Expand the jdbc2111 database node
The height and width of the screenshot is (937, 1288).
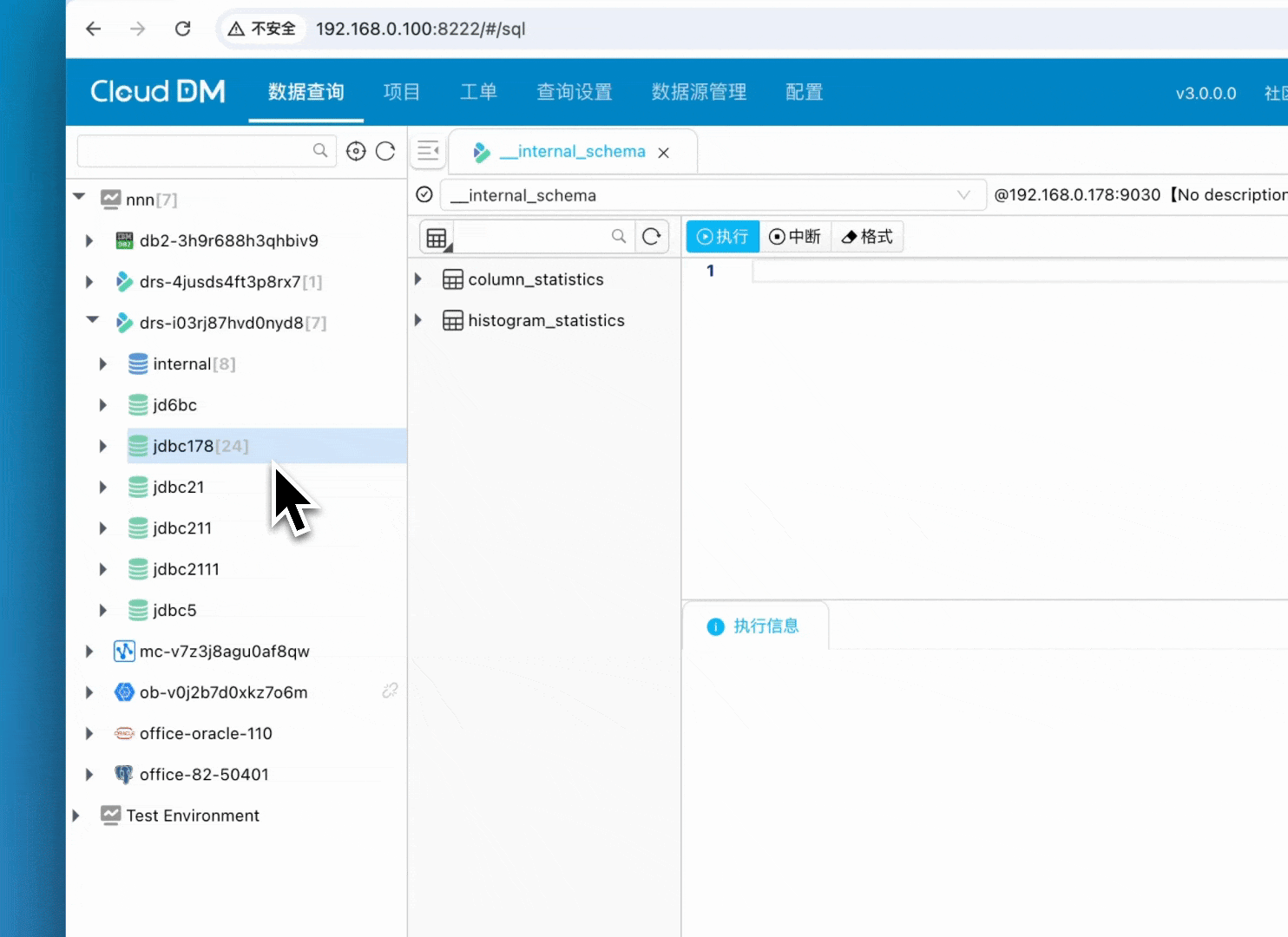click(102, 569)
